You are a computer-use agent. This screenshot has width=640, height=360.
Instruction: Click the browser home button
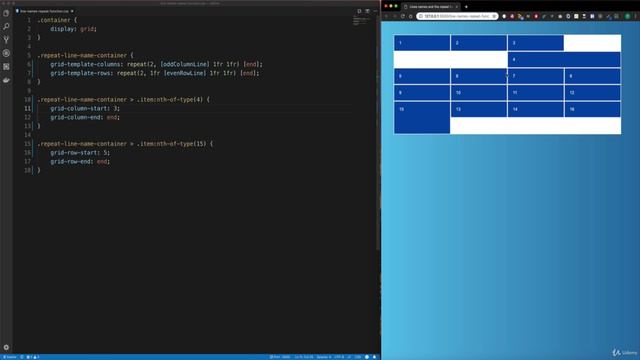click(411, 16)
